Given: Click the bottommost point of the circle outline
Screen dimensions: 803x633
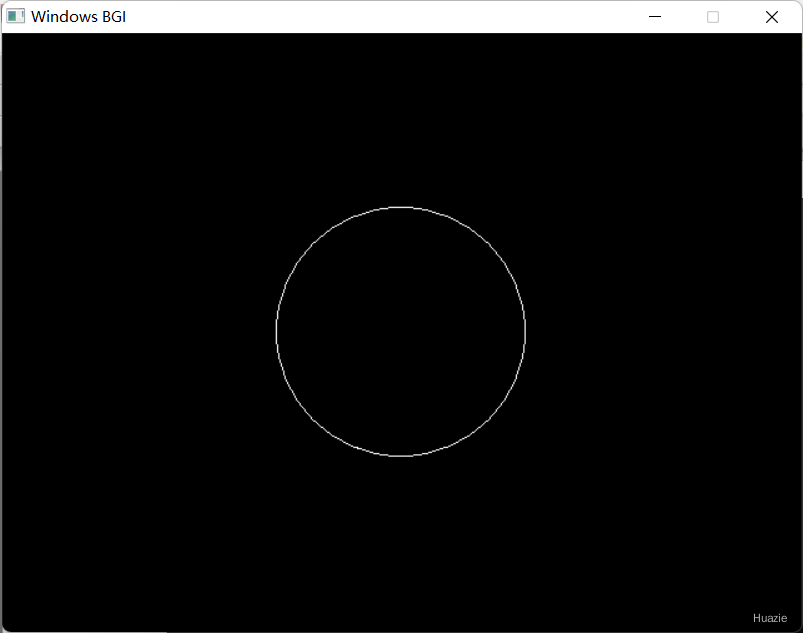Looking at the screenshot, I should tap(400, 456).
